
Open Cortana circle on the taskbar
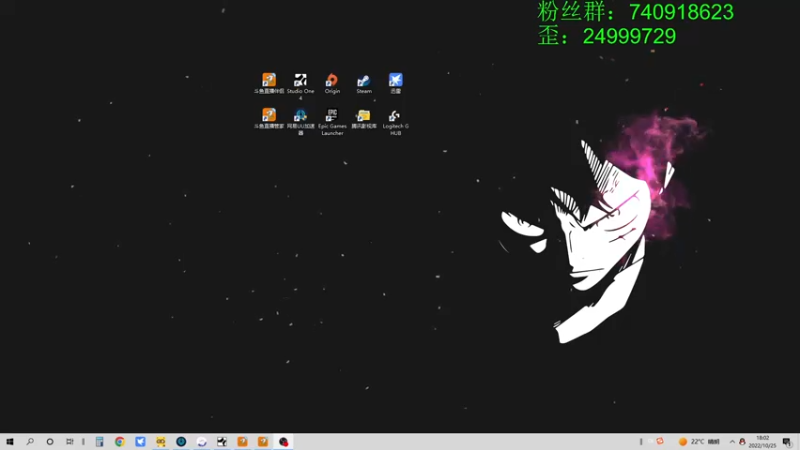point(50,442)
